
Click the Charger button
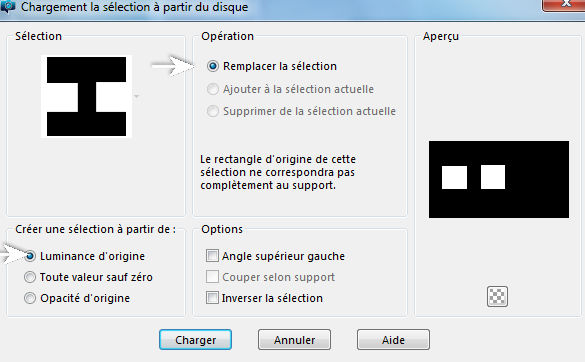click(x=195, y=340)
